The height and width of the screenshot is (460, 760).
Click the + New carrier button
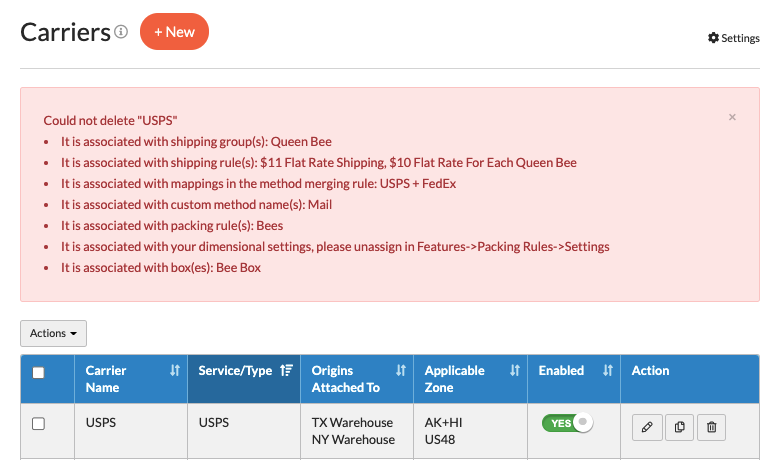tap(174, 32)
